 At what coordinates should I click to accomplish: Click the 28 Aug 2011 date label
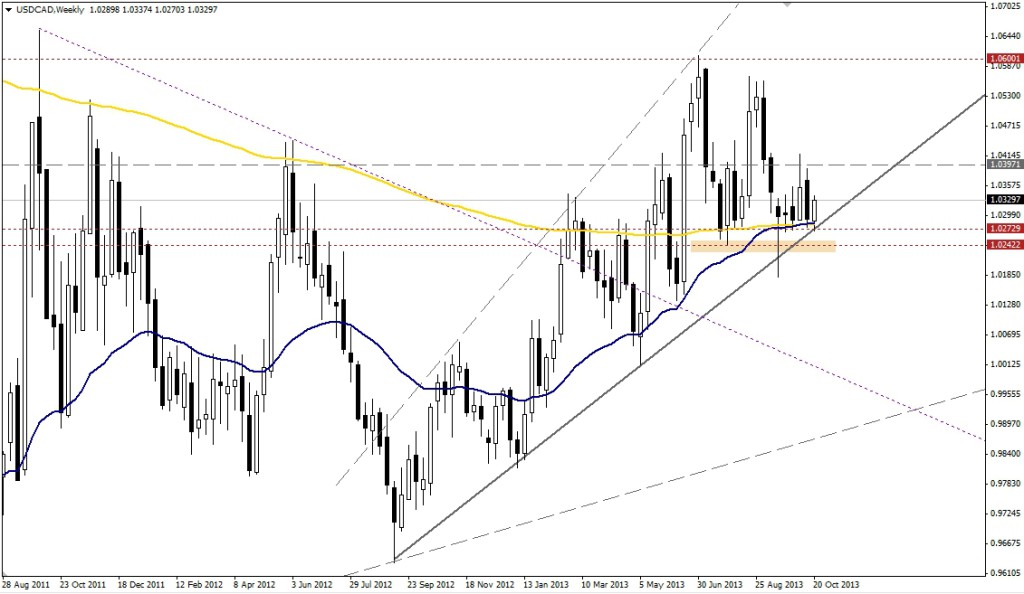[x=25, y=584]
